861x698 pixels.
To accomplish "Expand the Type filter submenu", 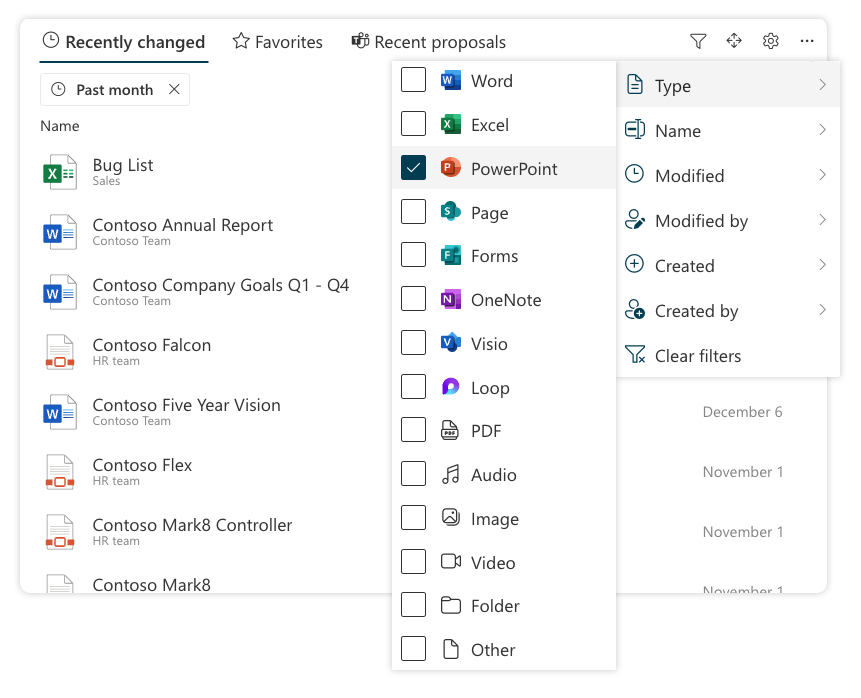I will pyautogui.click(x=727, y=86).
